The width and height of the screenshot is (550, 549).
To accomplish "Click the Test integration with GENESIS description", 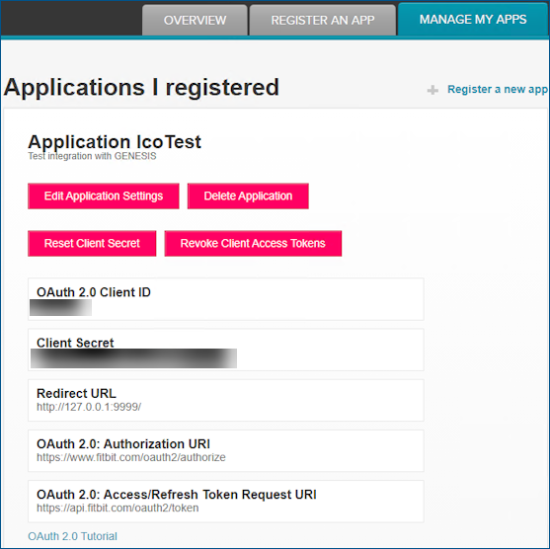I will (92, 156).
